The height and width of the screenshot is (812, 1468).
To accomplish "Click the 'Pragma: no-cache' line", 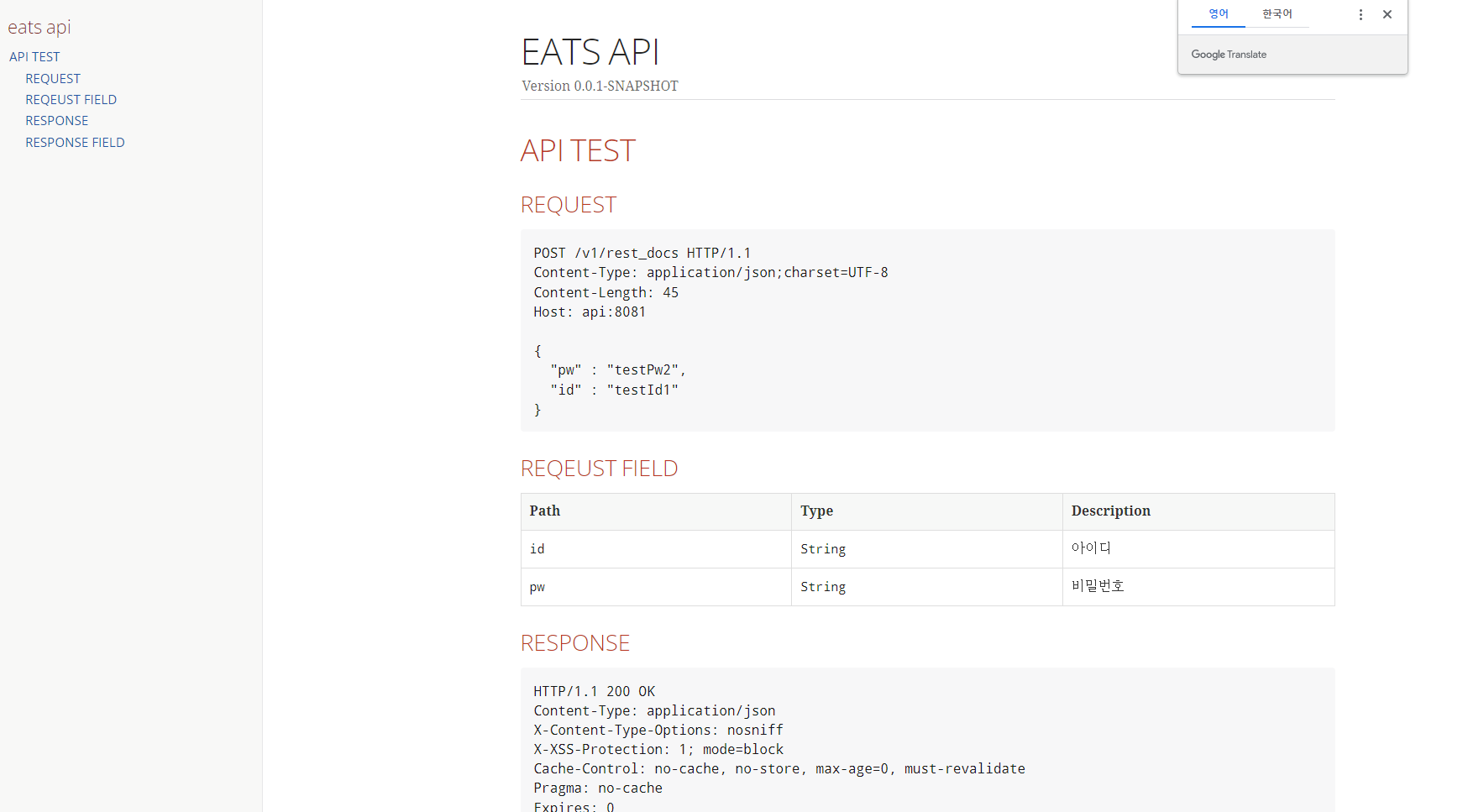I will [x=598, y=788].
